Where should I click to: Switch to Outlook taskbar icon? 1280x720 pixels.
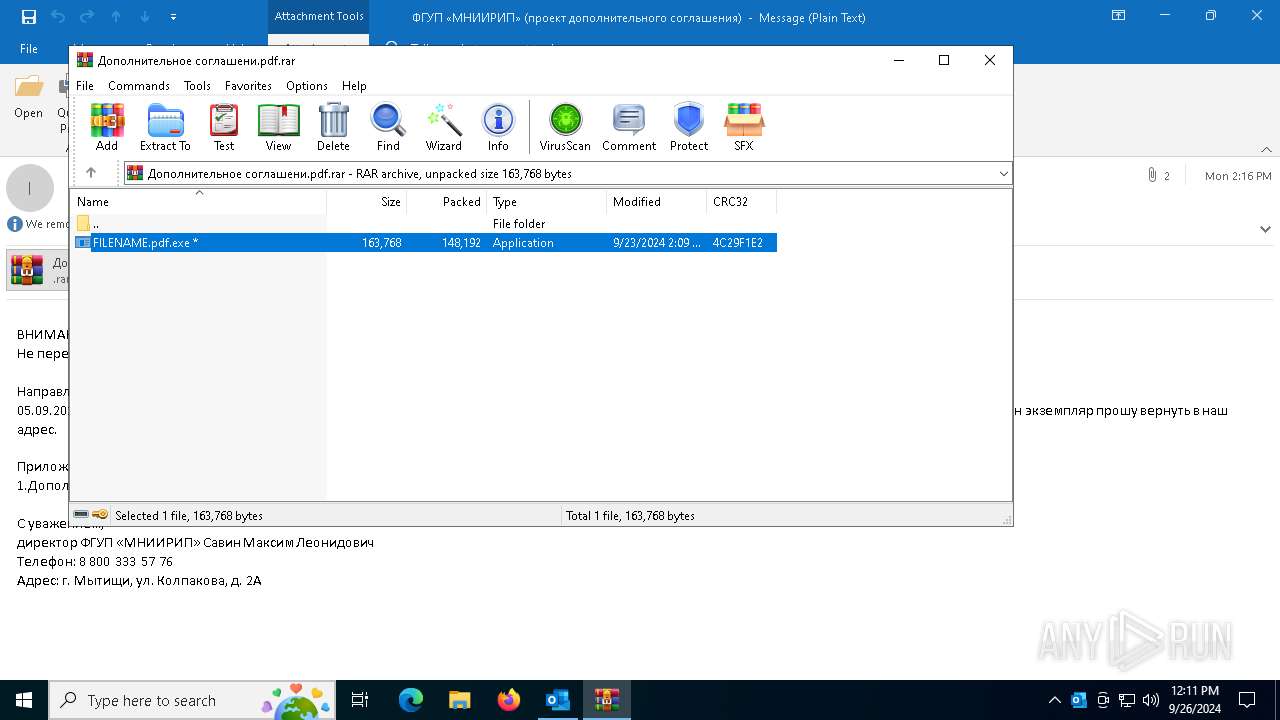[x=557, y=700]
